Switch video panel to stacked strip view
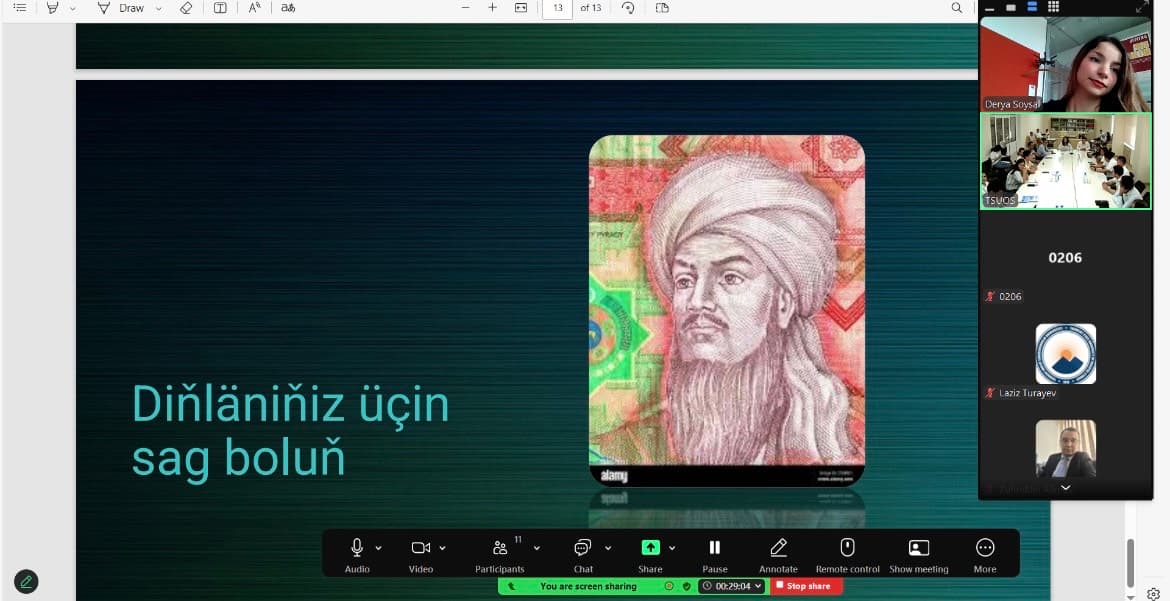Viewport: 1170px width, 601px height. pos(1033,7)
